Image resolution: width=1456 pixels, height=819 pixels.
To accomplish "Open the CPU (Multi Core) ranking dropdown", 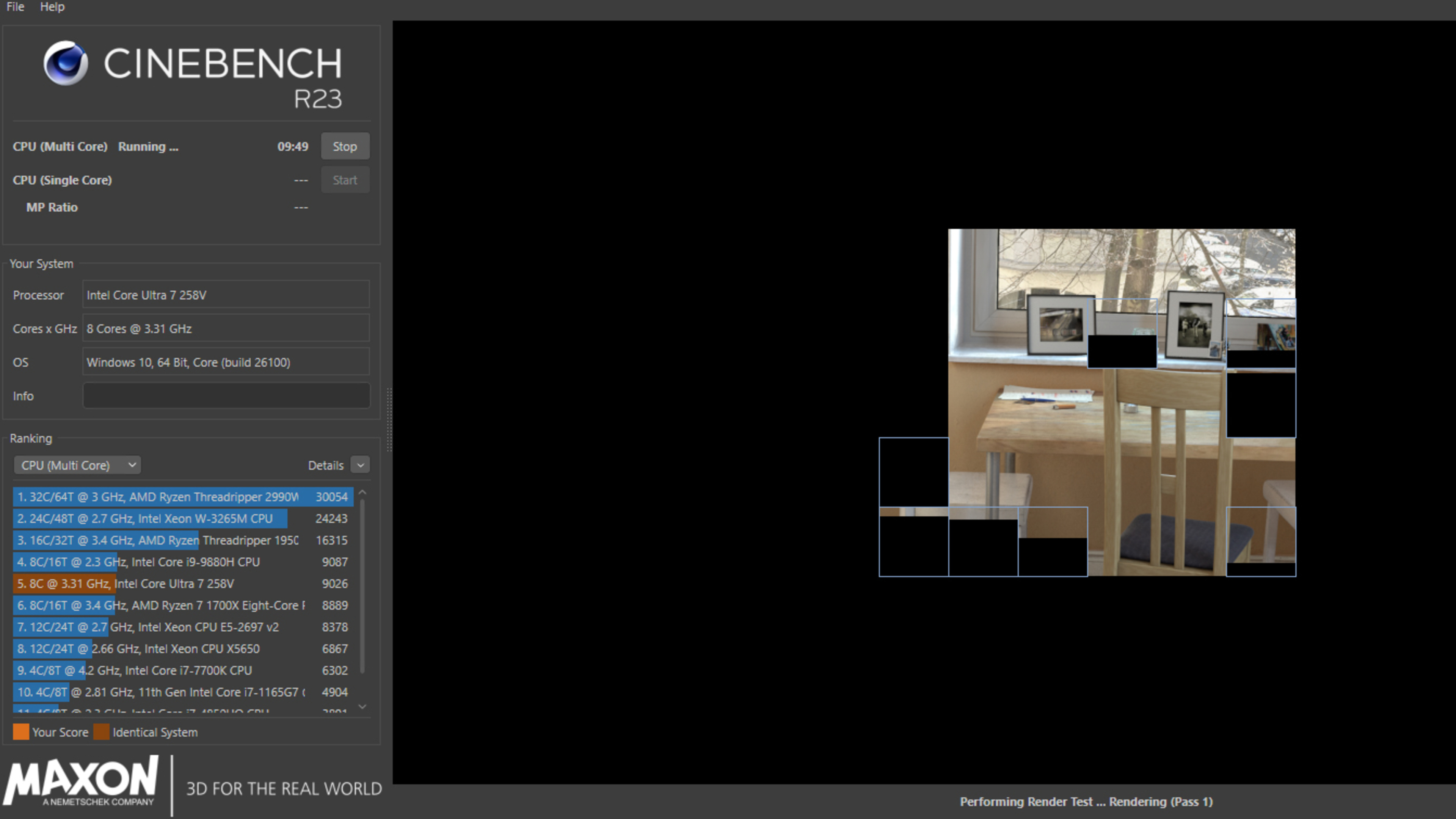I will click(x=77, y=465).
